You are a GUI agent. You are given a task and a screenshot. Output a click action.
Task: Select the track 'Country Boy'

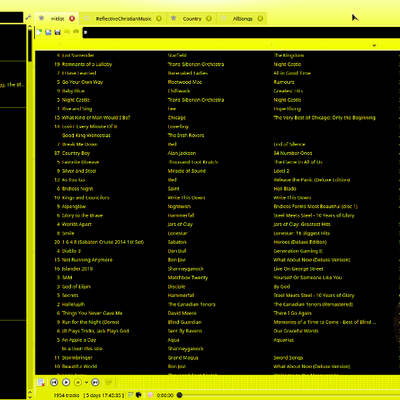[x=76, y=153]
